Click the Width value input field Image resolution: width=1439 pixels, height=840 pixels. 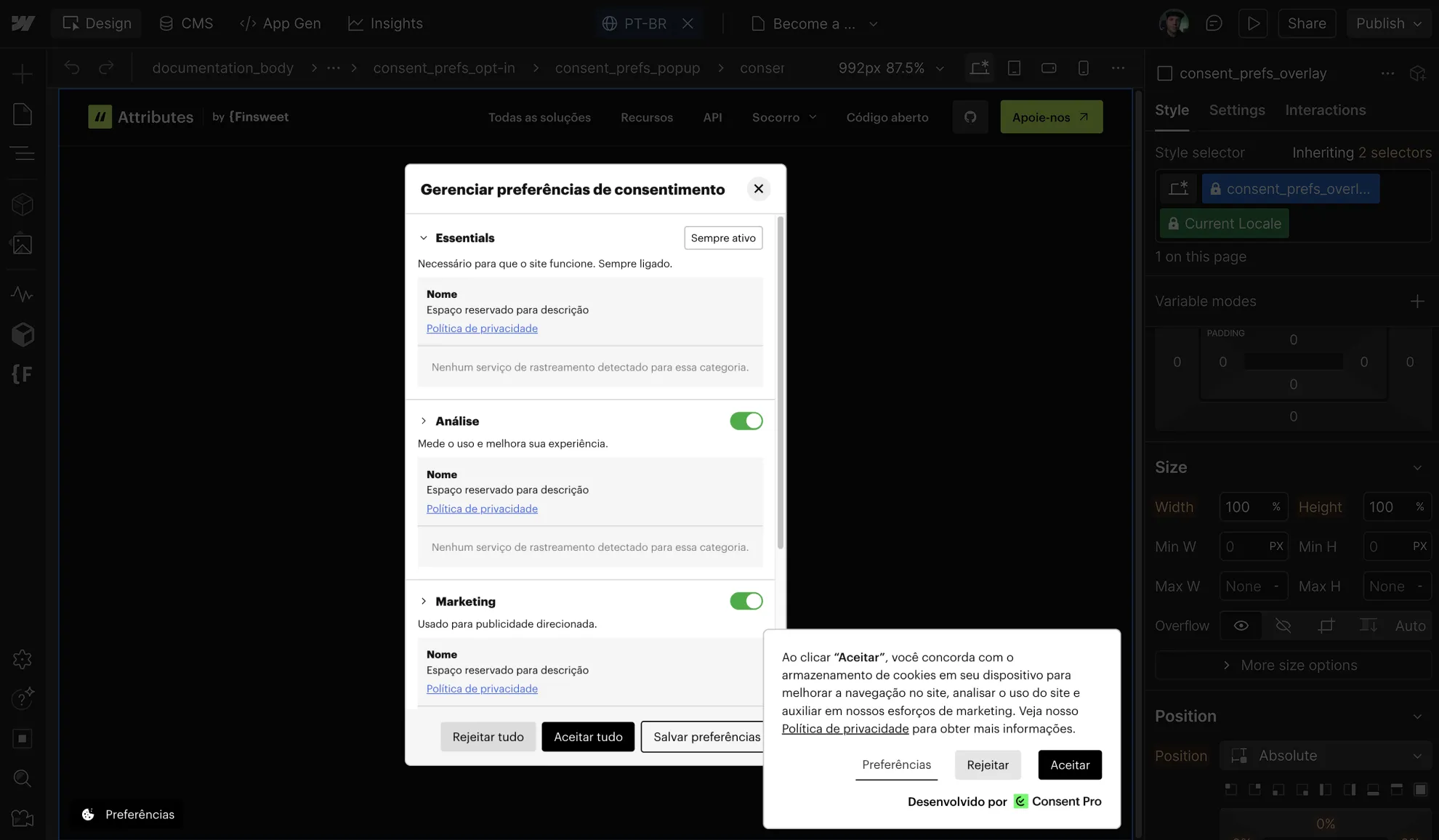point(1243,507)
